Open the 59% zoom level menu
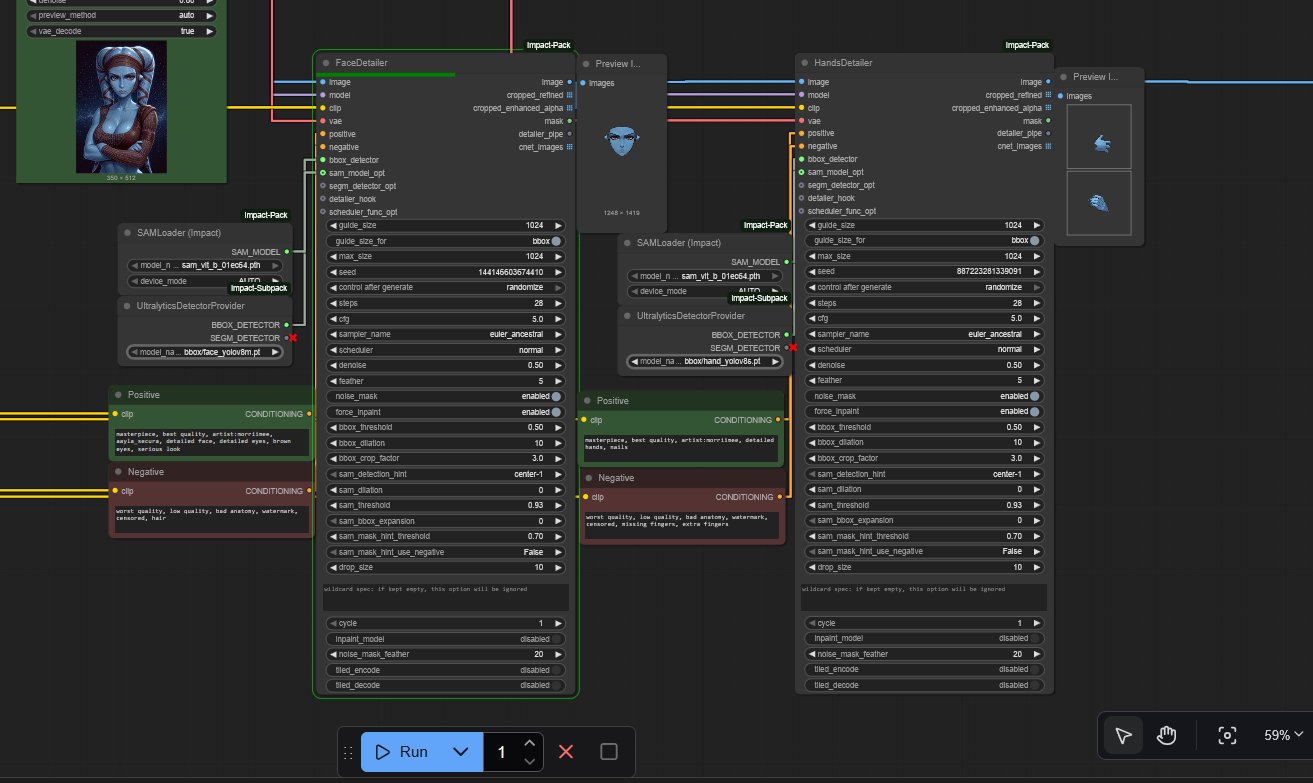Screen dimensions: 1313x783 [x=1283, y=735]
